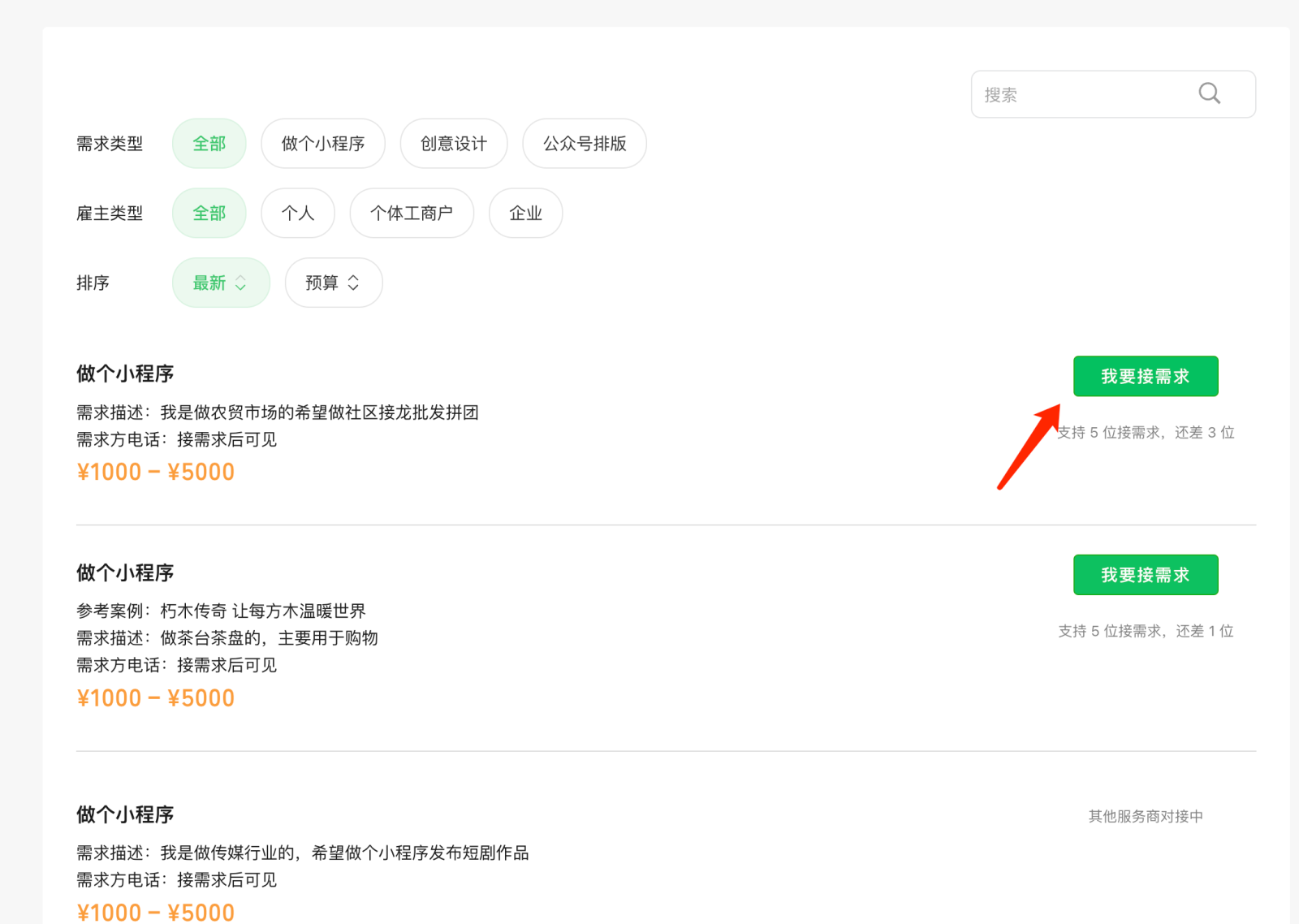Click the search magnifier icon
Image resolution: width=1299 pixels, height=924 pixels.
(1210, 94)
